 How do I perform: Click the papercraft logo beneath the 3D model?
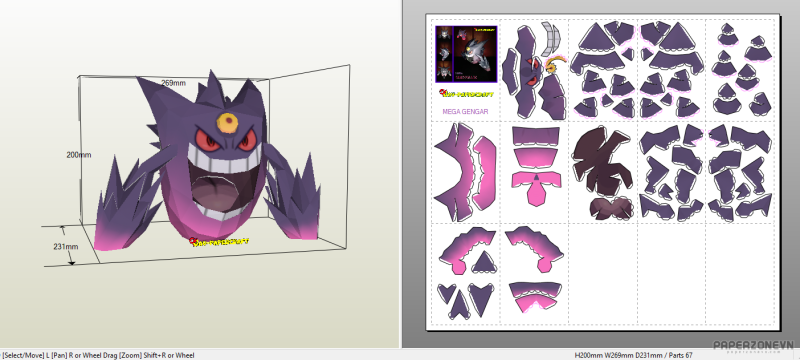tap(219, 242)
